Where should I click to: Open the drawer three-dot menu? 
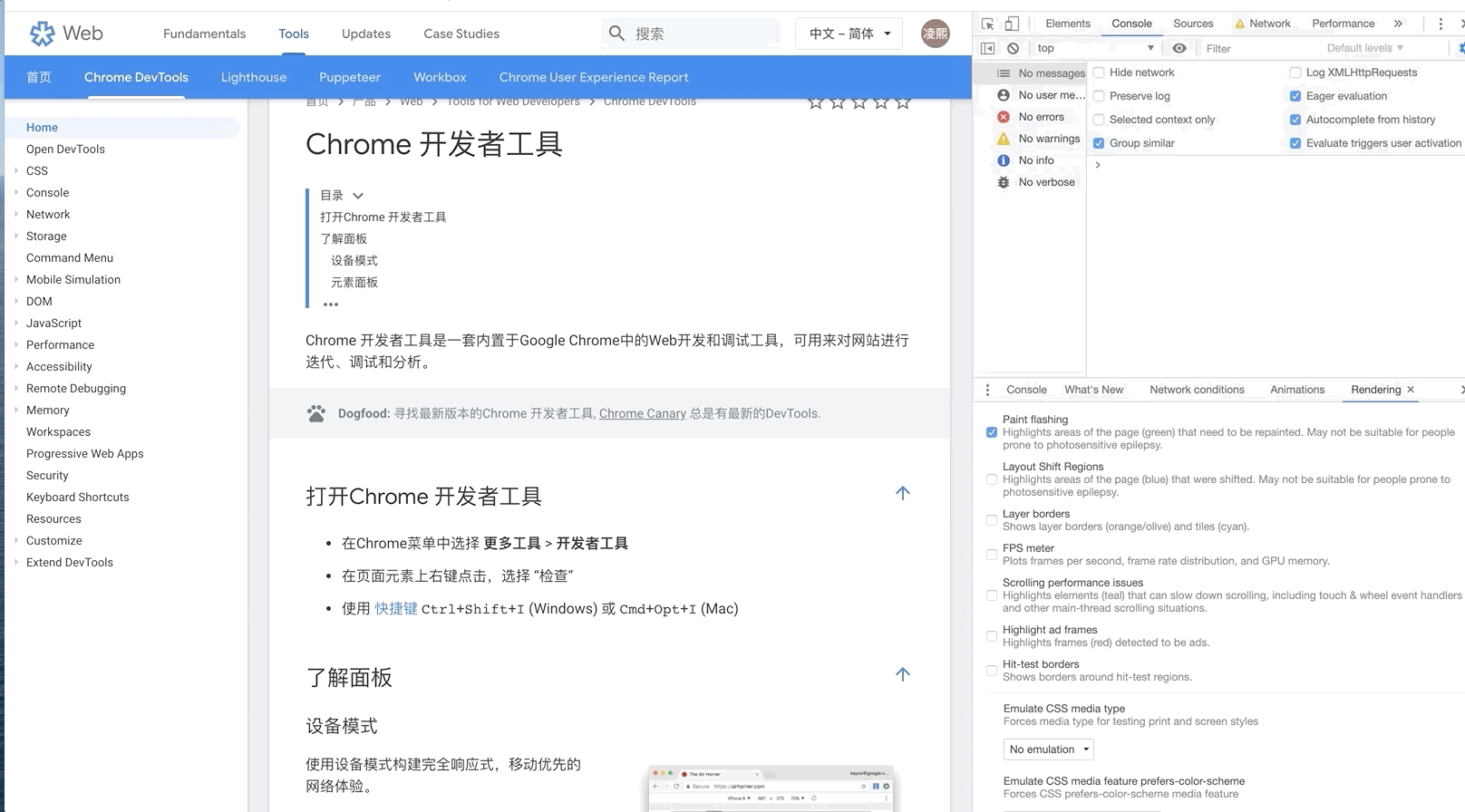pos(987,390)
